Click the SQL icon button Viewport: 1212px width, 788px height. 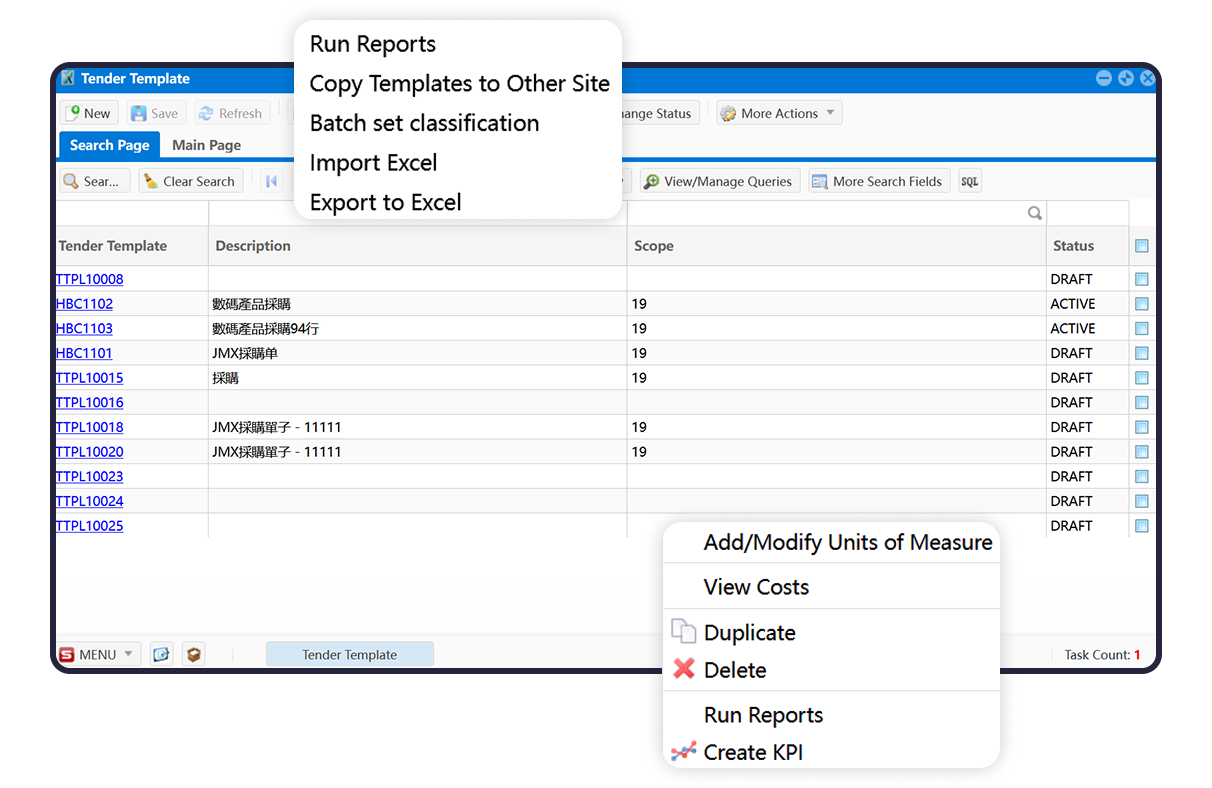pyautogui.click(x=969, y=181)
